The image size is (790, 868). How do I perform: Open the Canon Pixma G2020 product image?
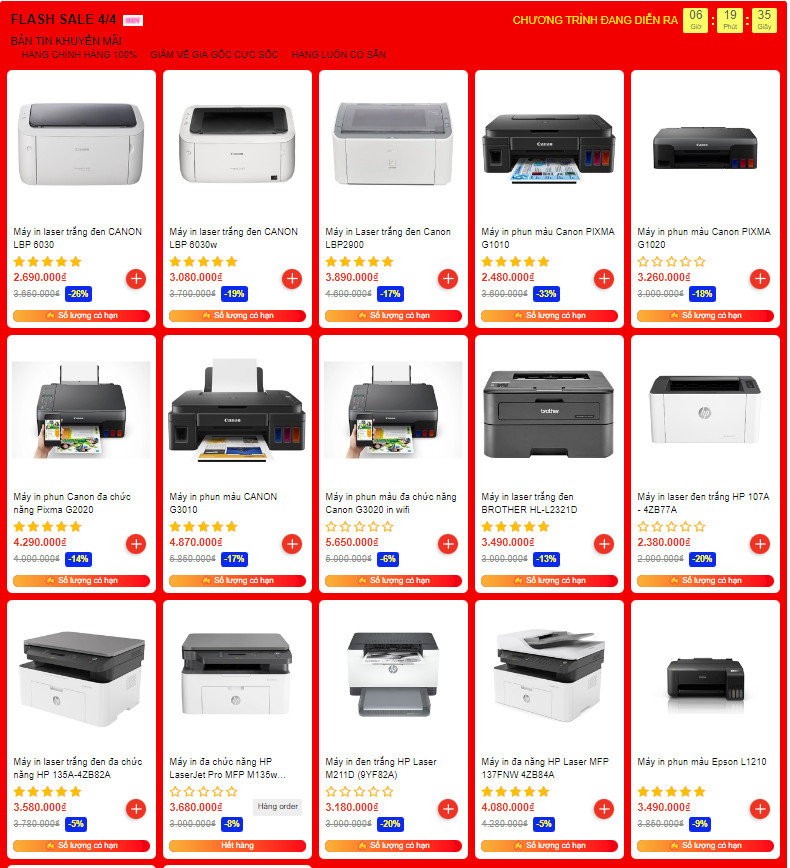pyautogui.click(x=81, y=410)
